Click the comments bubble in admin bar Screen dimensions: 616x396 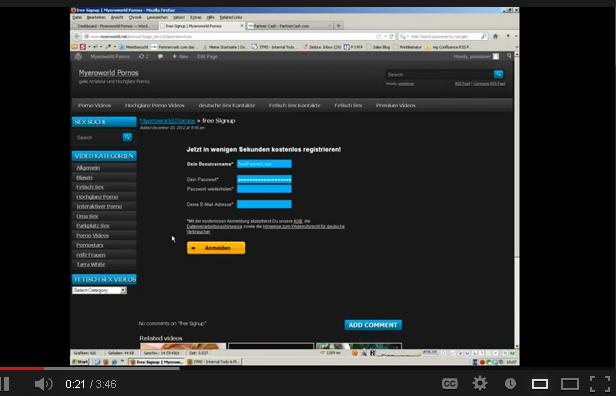pyautogui.click(x=160, y=57)
